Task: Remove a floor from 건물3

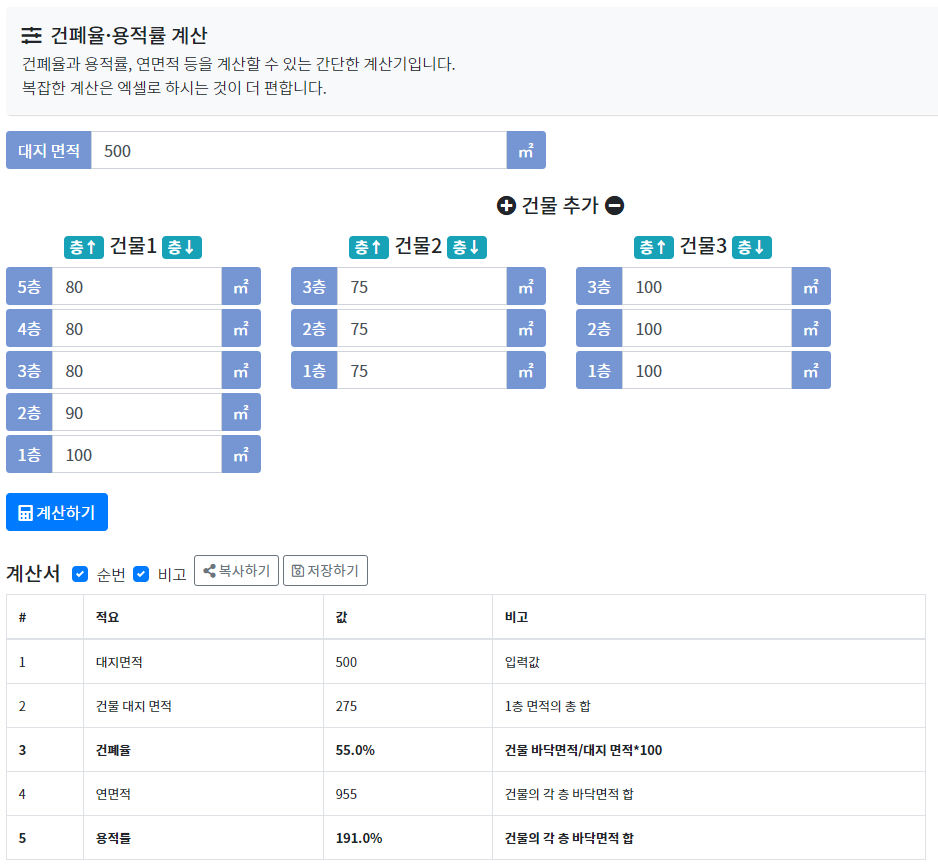Action: pos(752,247)
